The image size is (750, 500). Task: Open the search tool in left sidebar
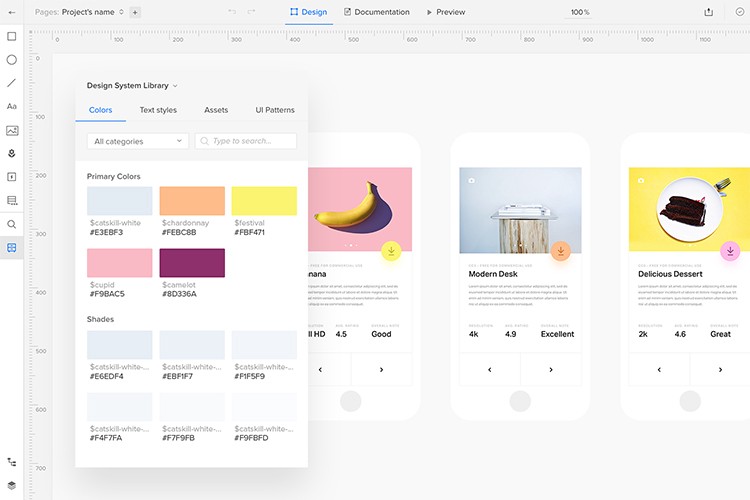(x=12, y=224)
